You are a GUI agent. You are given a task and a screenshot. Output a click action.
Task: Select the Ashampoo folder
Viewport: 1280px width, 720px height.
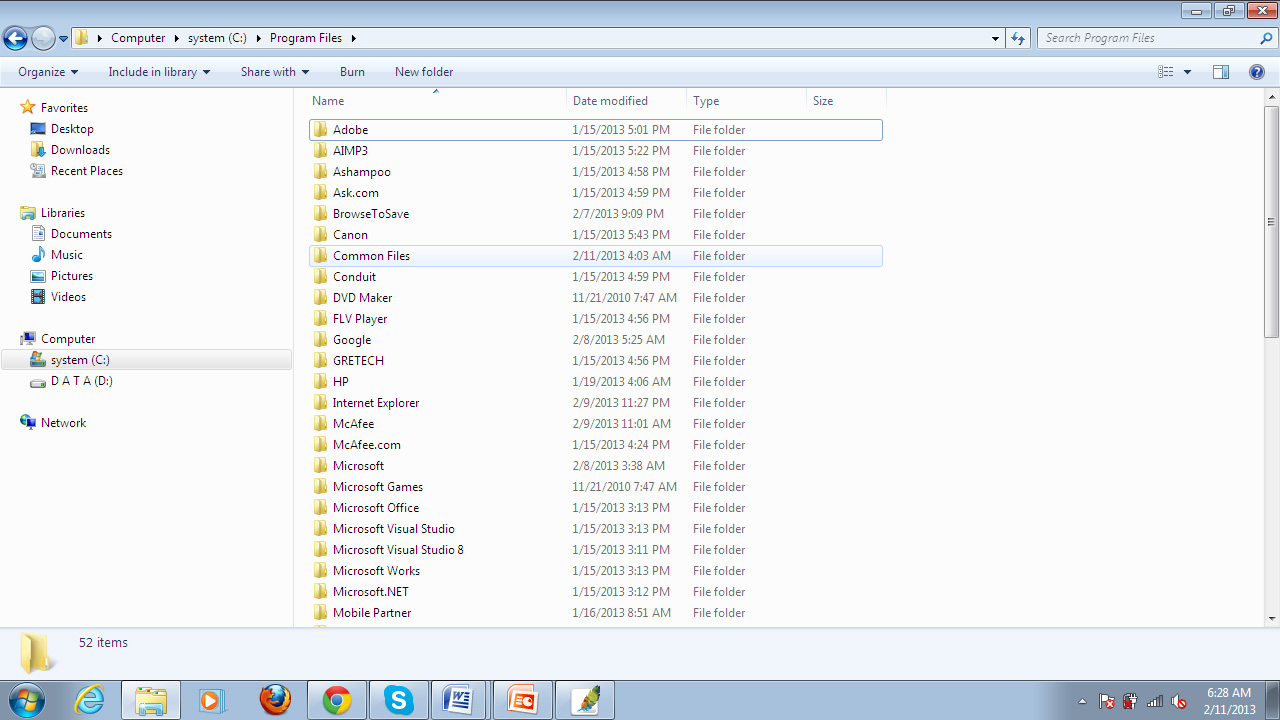(596, 172)
